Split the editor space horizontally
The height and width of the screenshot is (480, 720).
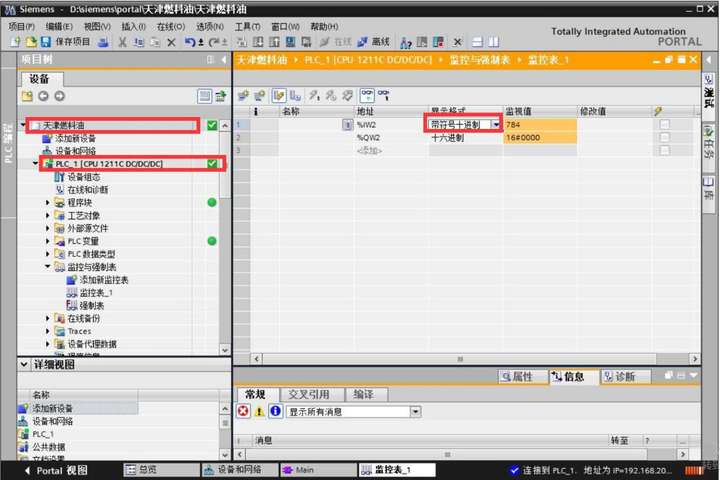coord(478,42)
